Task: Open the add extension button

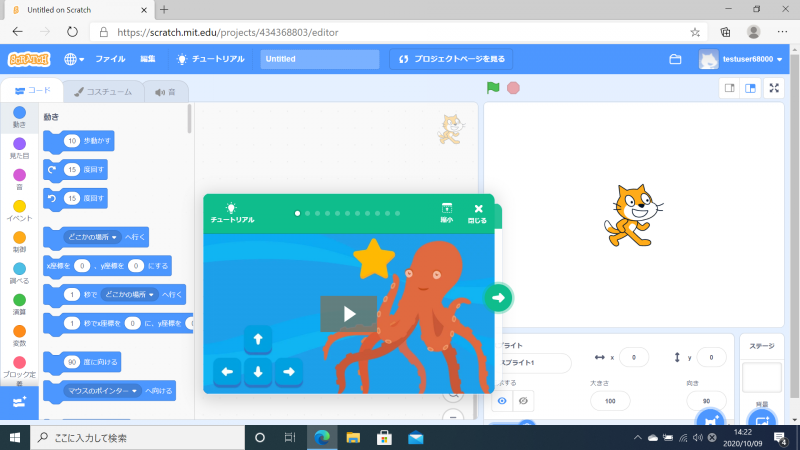Action: pyautogui.click(x=19, y=403)
